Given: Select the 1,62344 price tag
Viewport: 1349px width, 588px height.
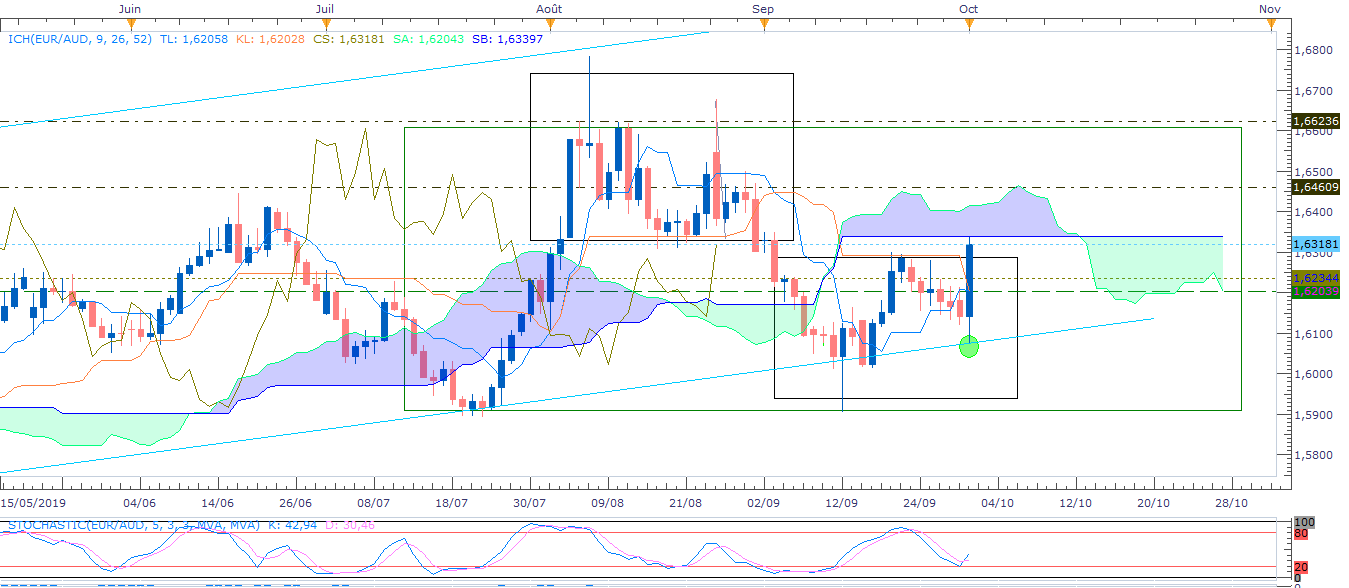Looking at the screenshot, I should [x=1317, y=278].
